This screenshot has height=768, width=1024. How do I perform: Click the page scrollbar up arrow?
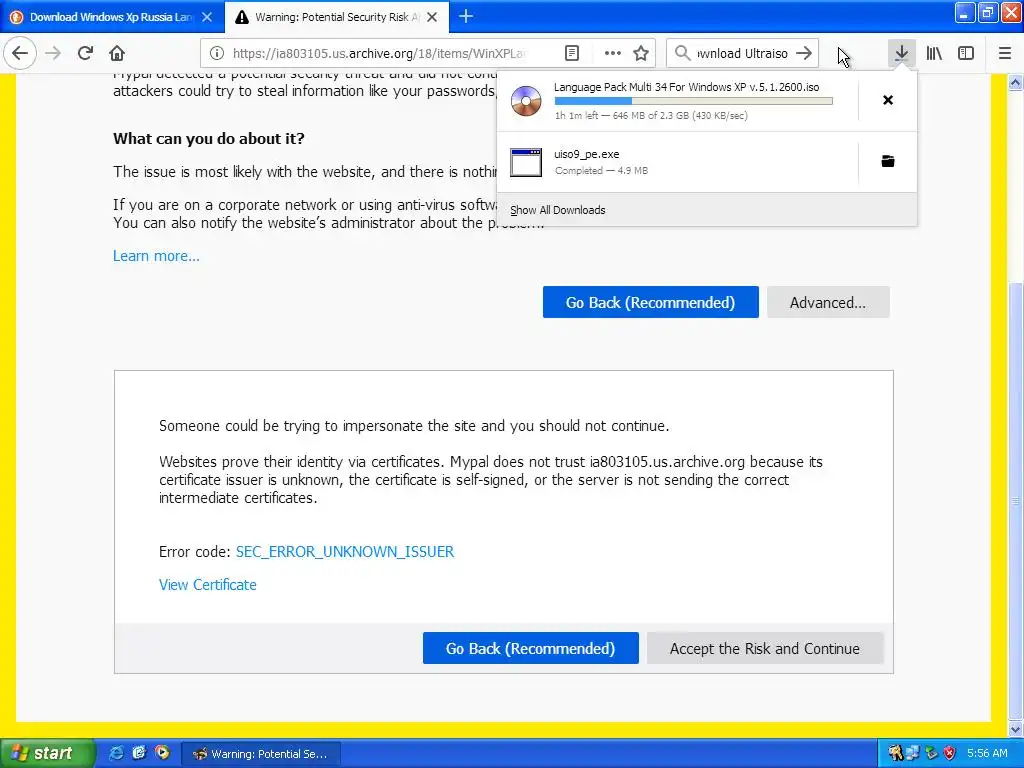(1016, 82)
